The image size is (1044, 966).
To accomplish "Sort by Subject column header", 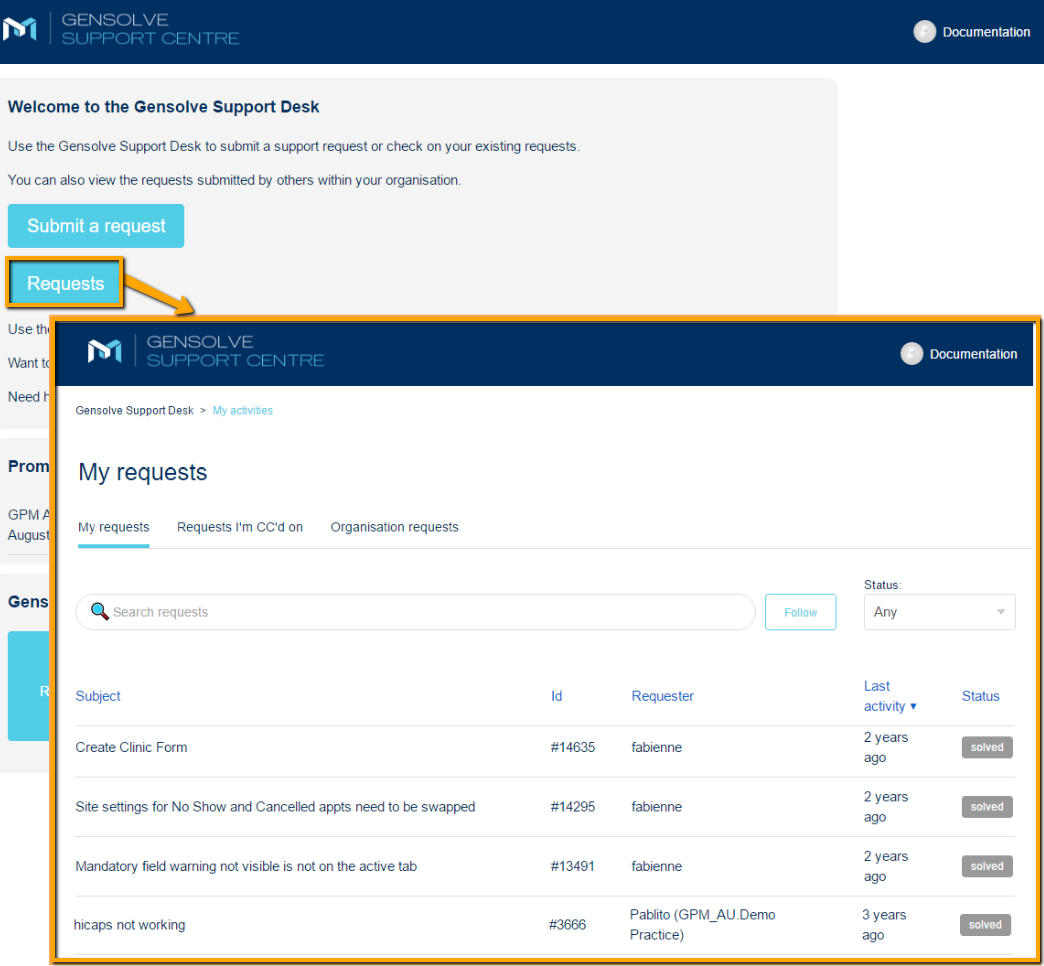I will (x=98, y=696).
